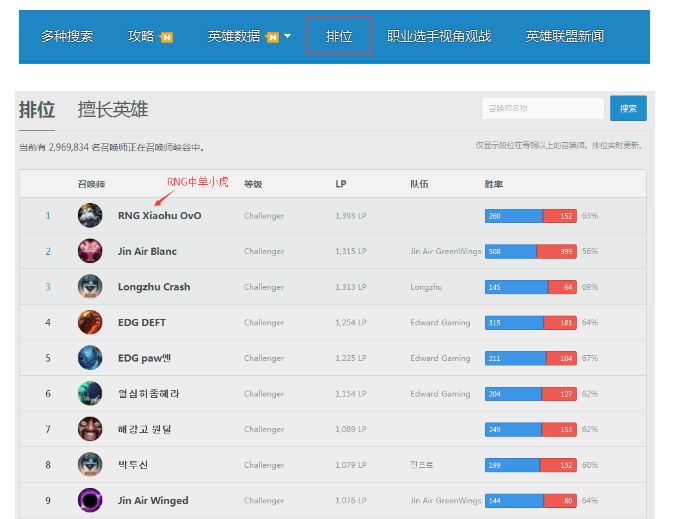This screenshot has height=519, width=673.
Task: Select the 排位 tab heading
Action: pos(37,110)
